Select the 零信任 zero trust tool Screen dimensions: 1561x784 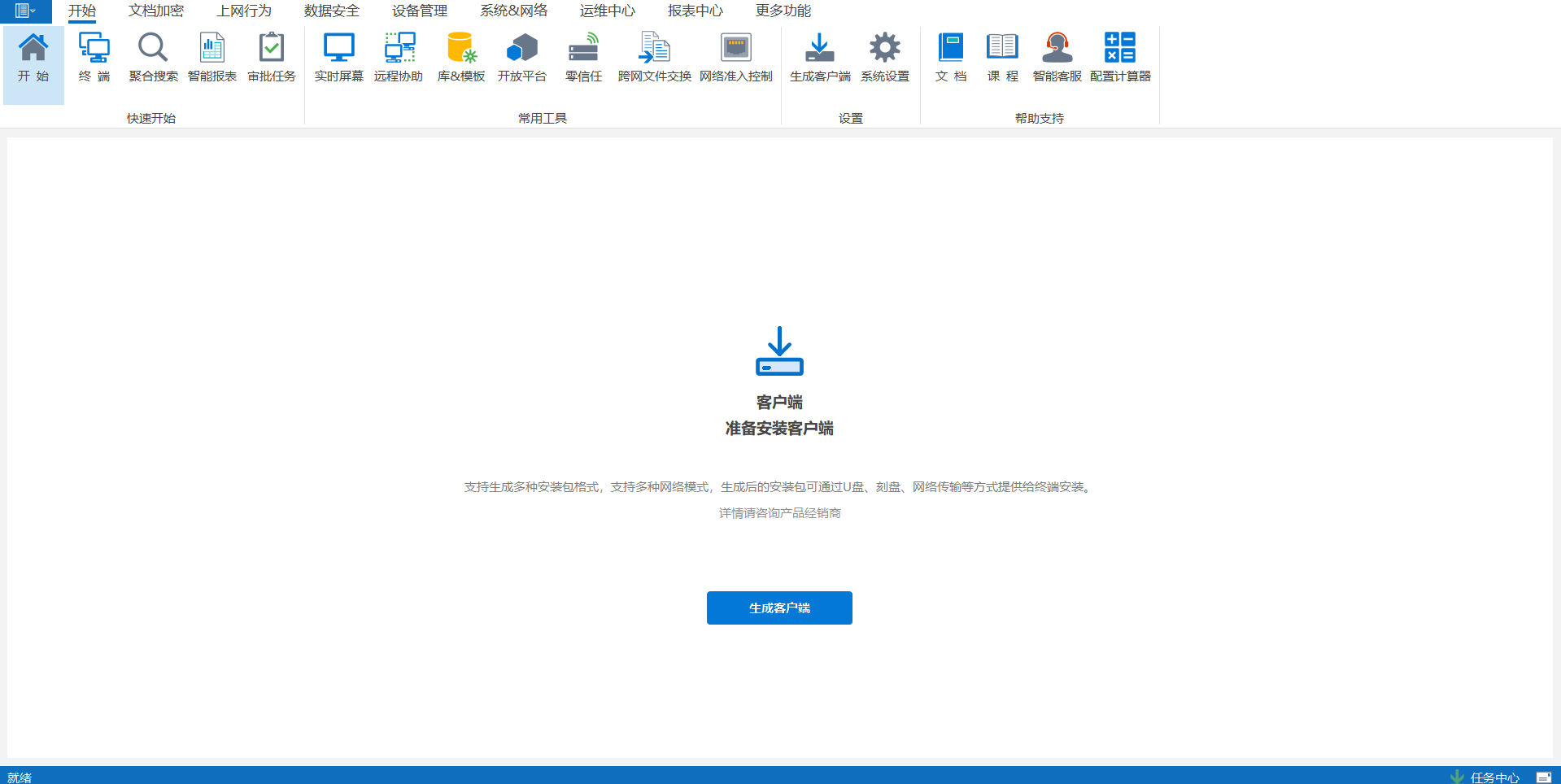pyautogui.click(x=583, y=57)
